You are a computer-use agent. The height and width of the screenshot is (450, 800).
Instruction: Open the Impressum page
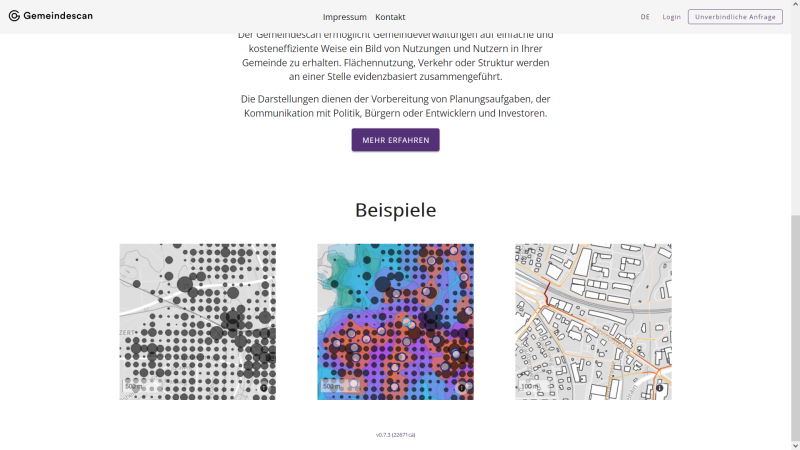pos(344,17)
